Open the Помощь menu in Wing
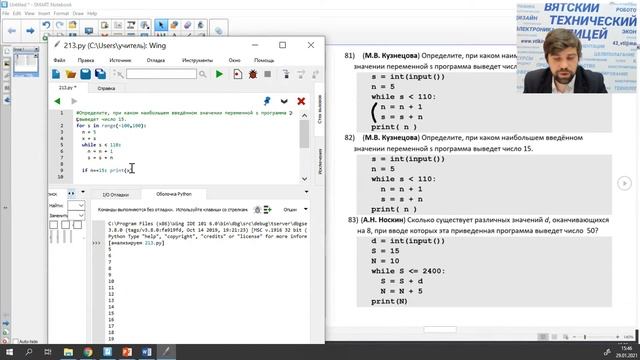This screenshot has width=640, height=360. (x=264, y=60)
